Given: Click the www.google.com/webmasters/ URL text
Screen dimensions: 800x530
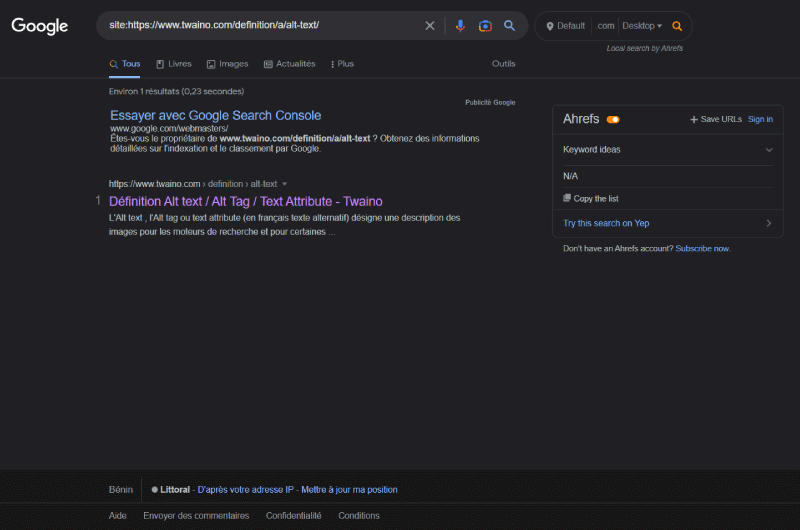Looking at the screenshot, I should coord(169,129).
